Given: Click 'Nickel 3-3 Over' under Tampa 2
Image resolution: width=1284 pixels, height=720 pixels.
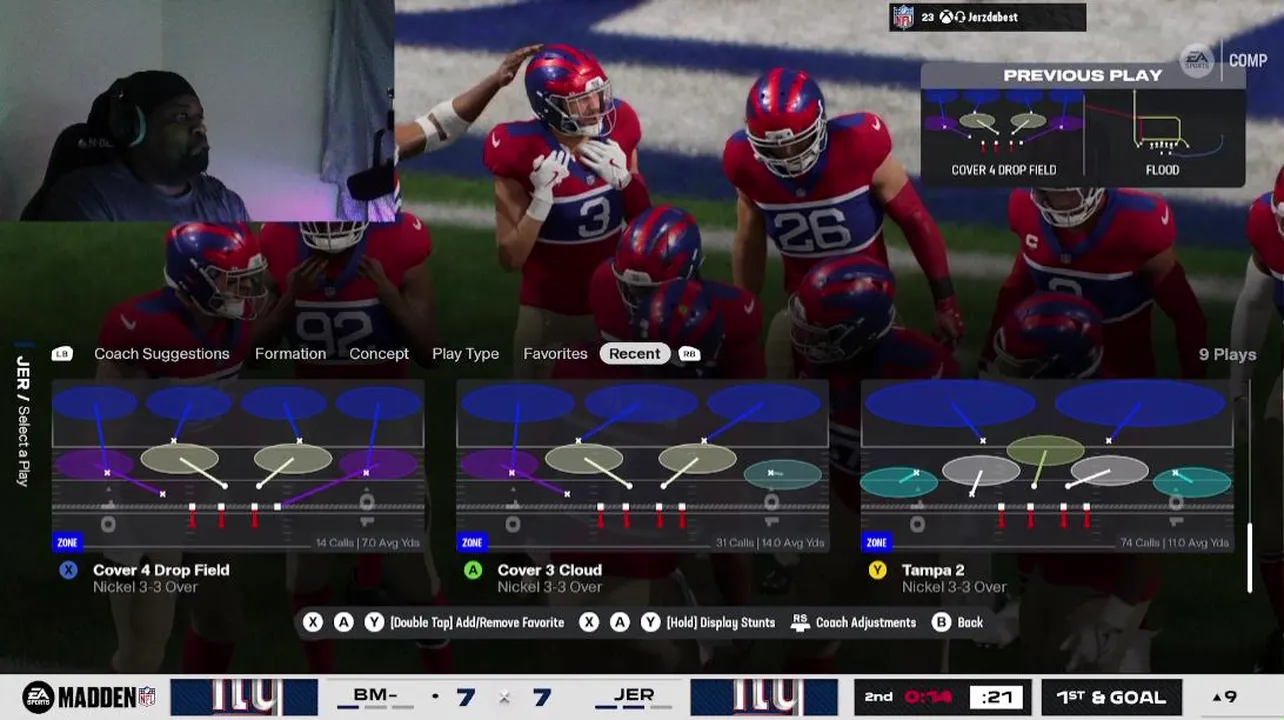Looking at the screenshot, I should click(x=954, y=587).
